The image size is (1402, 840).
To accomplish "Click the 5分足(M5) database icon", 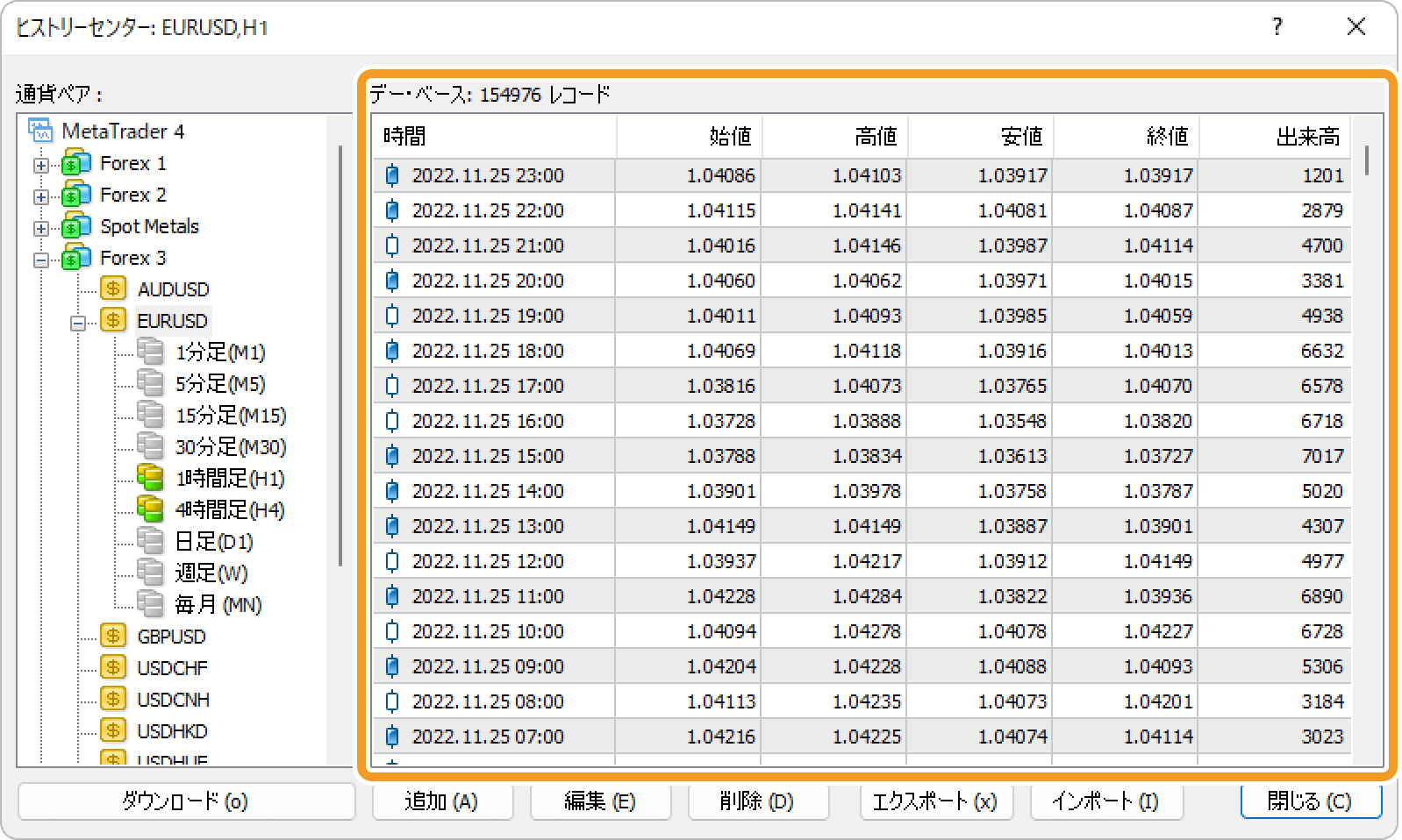I will [x=150, y=383].
